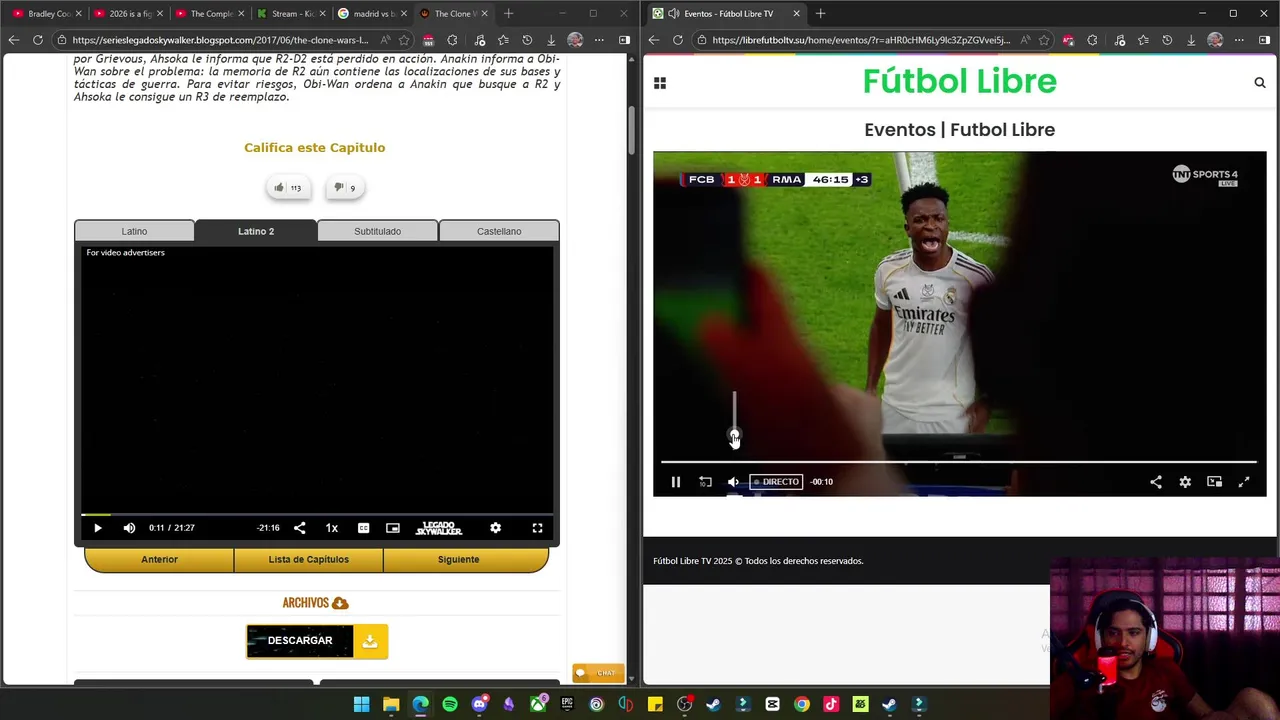Open Epic Games launcher from taskbar
The image size is (1280, 720).
coord(567,705)
